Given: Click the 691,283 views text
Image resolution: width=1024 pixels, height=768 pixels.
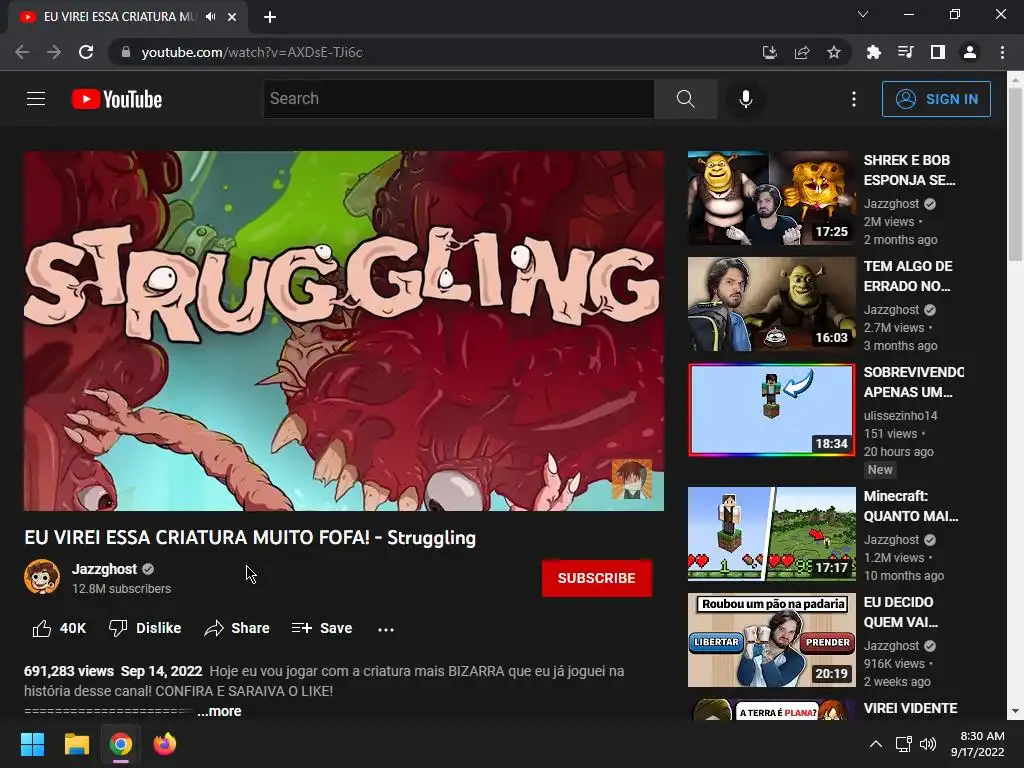Looking at the screenshot, I should [x=69, y=671].
